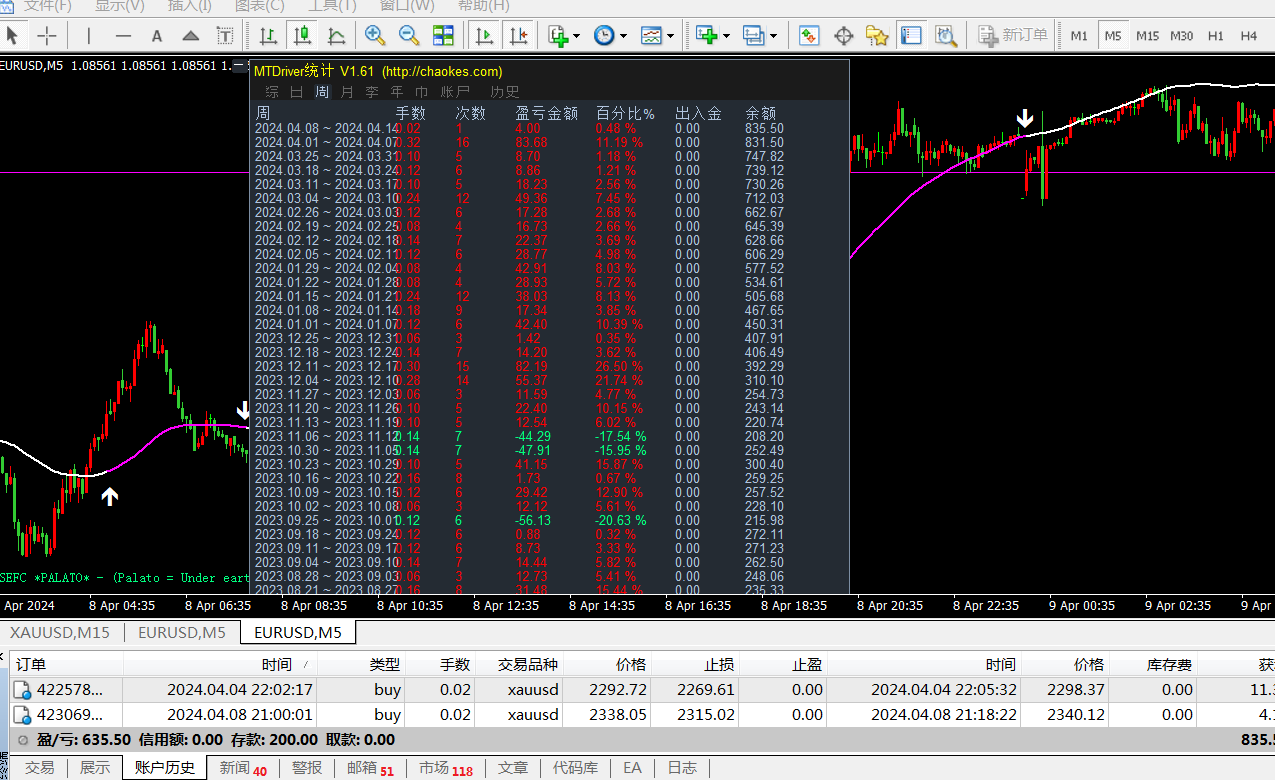The image size is (1275, 780).
Task: Select the arrows triangle symbol tool
Action: 191,36
